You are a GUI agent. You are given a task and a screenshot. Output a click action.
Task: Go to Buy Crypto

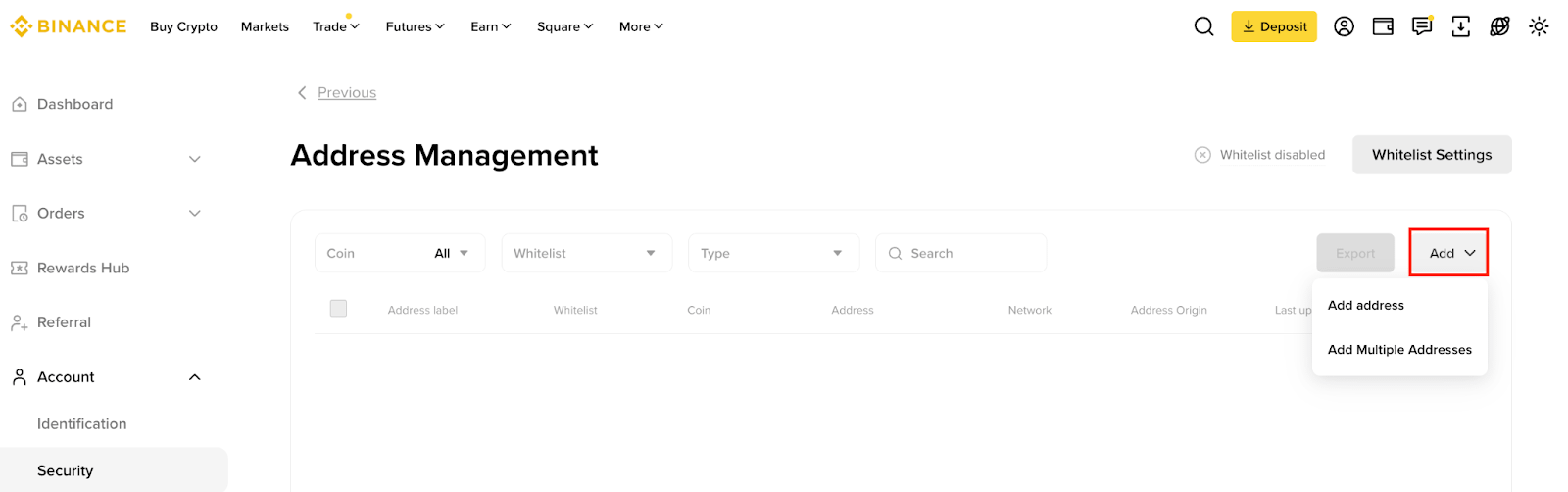pyautogui.click(x=183, y=26)
